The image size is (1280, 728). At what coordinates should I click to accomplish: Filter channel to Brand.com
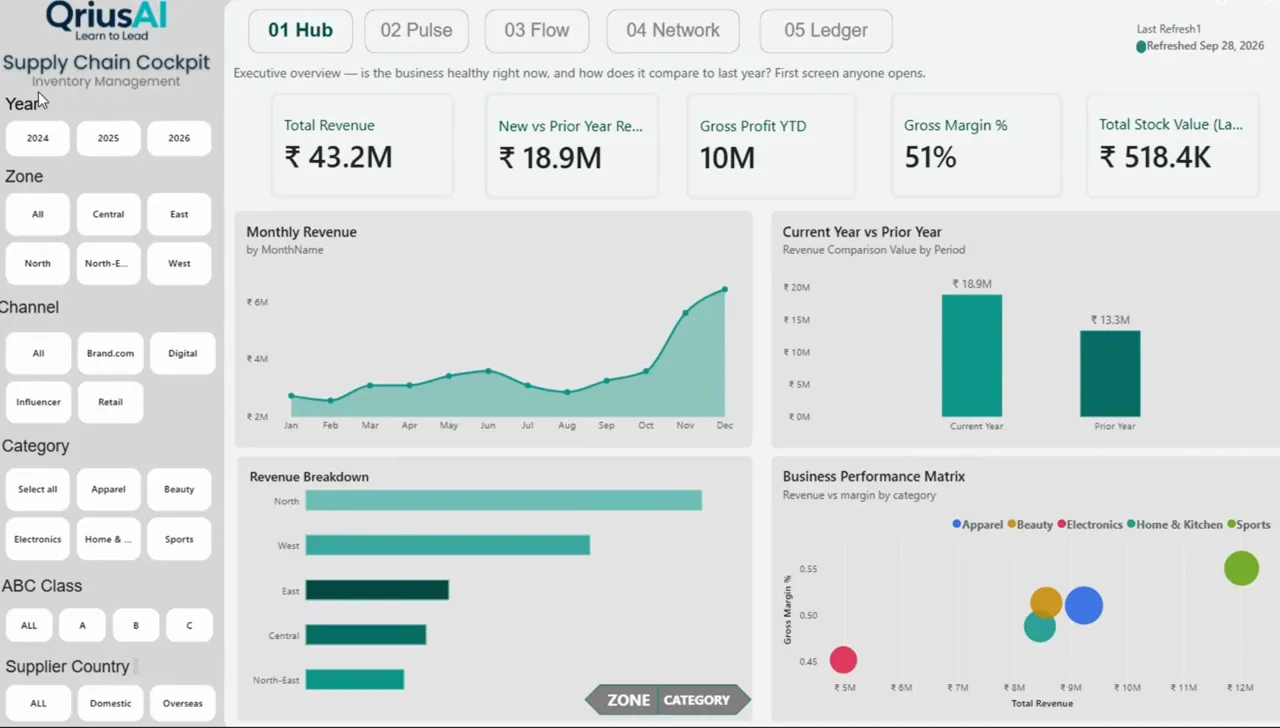(110, 353)
